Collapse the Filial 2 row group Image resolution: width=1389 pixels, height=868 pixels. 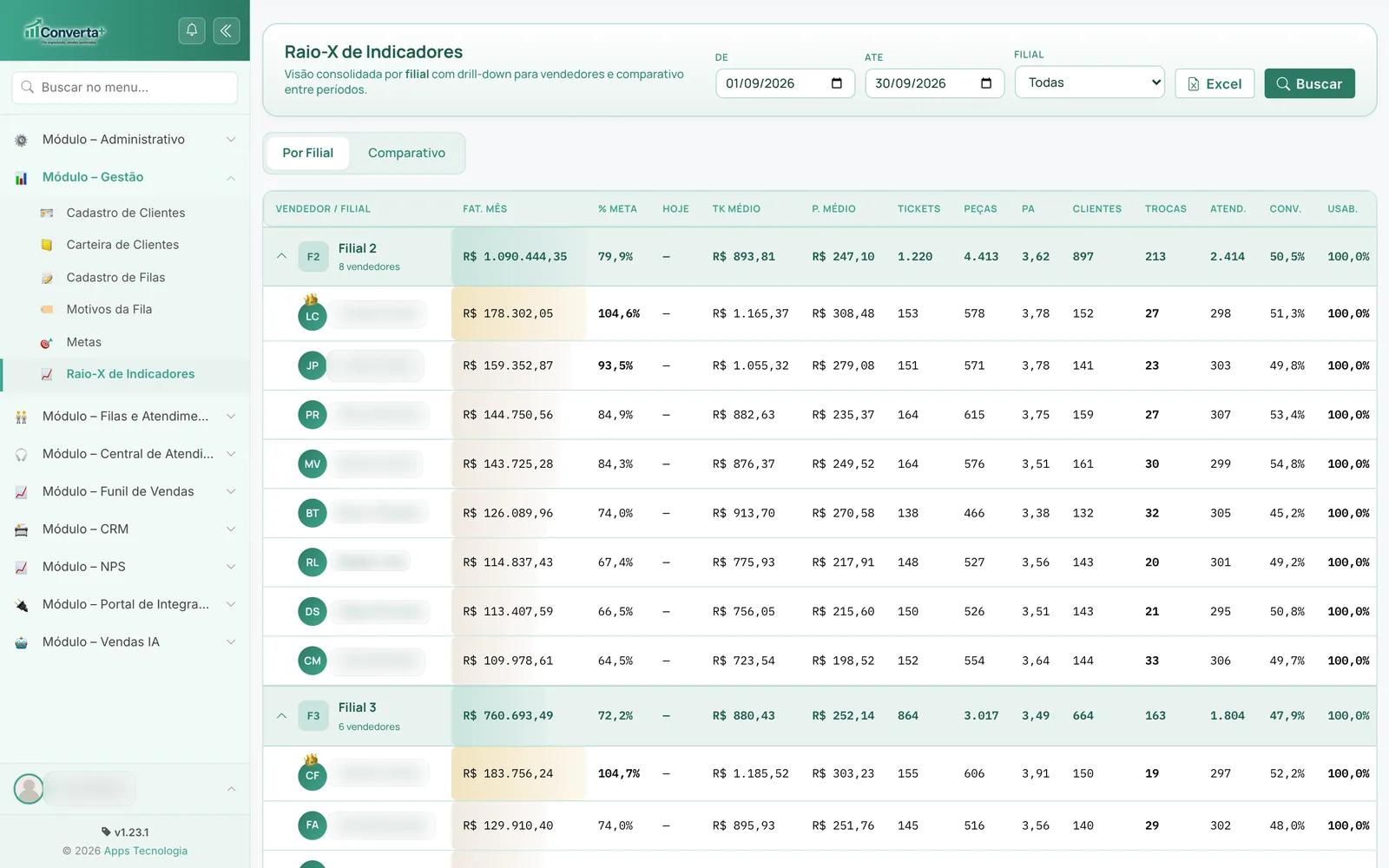[x=281, y=256]
